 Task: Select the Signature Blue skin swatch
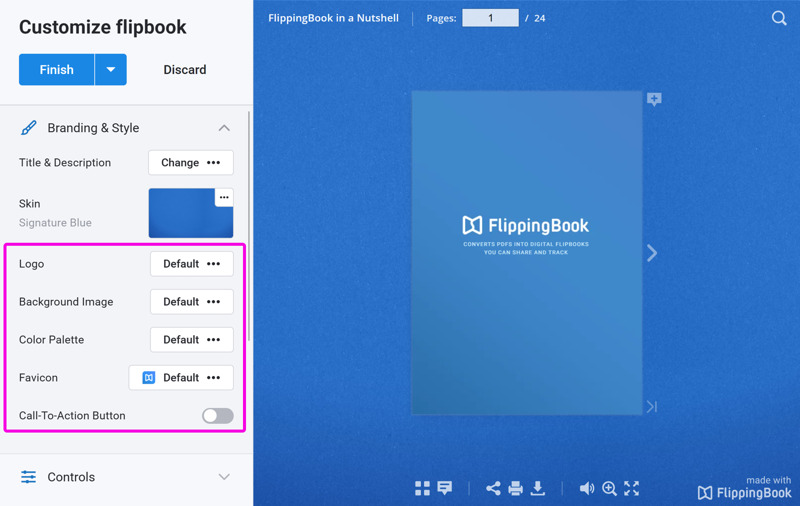191,213
